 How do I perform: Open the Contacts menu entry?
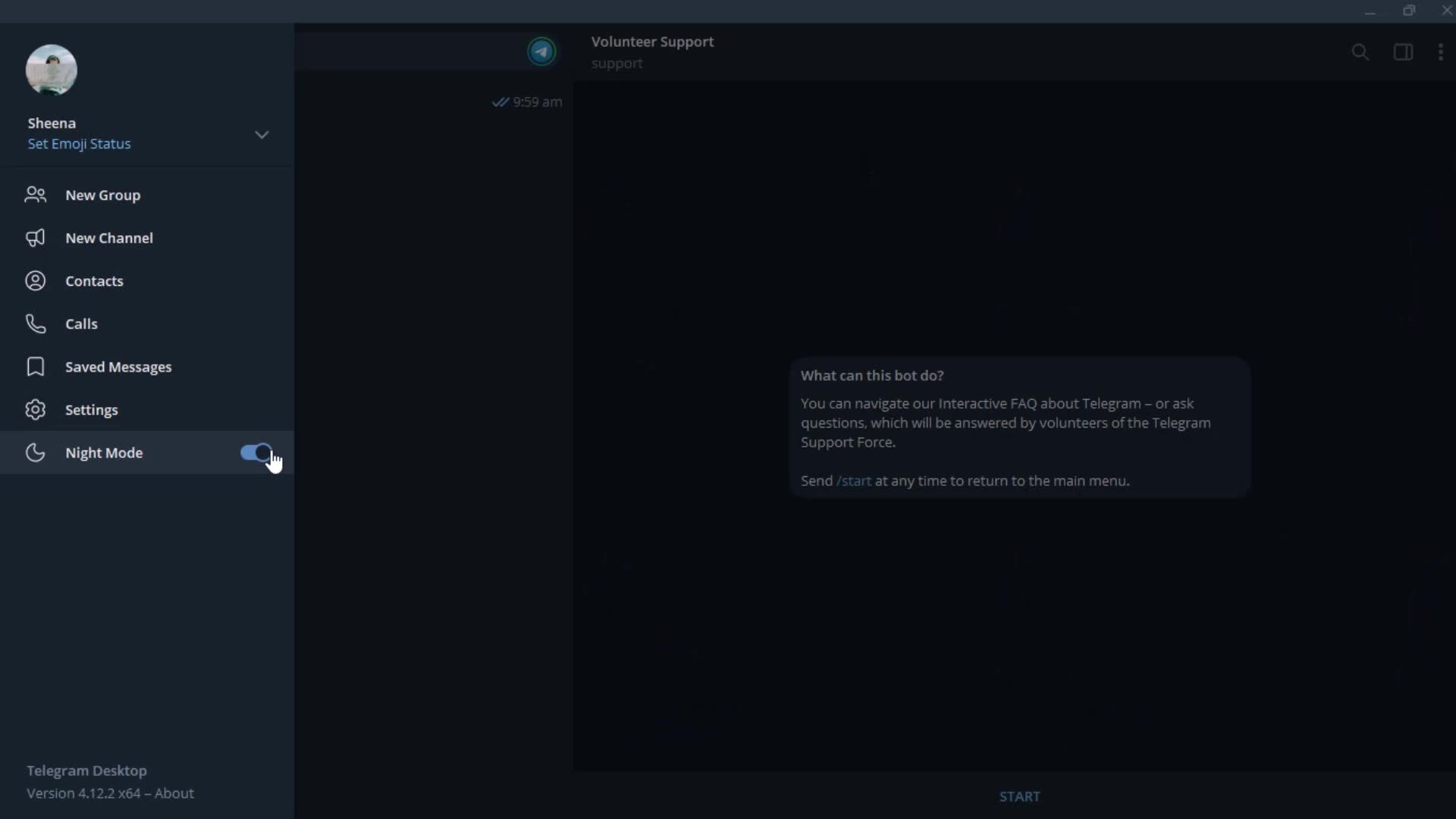tap(147, 281)
